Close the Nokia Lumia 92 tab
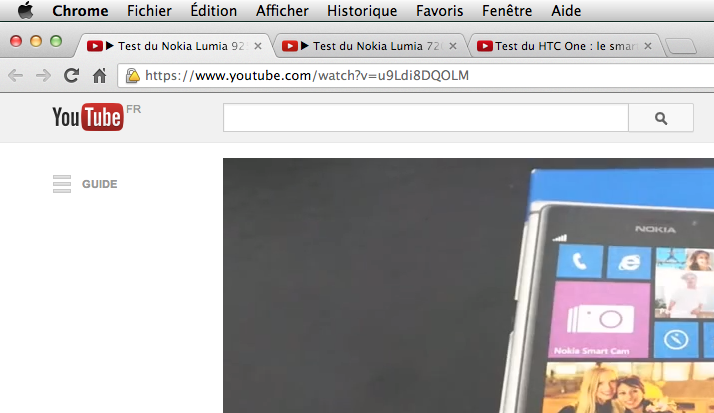 [258, 46]
